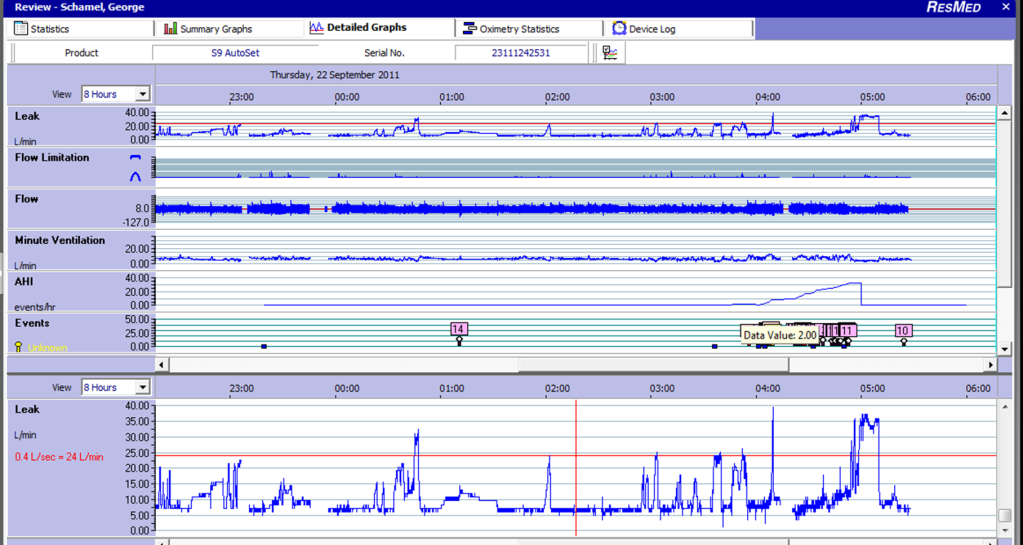Open the graph display settings icon
This screenshot has width=1023, height=545.
[x=610, y=53]
